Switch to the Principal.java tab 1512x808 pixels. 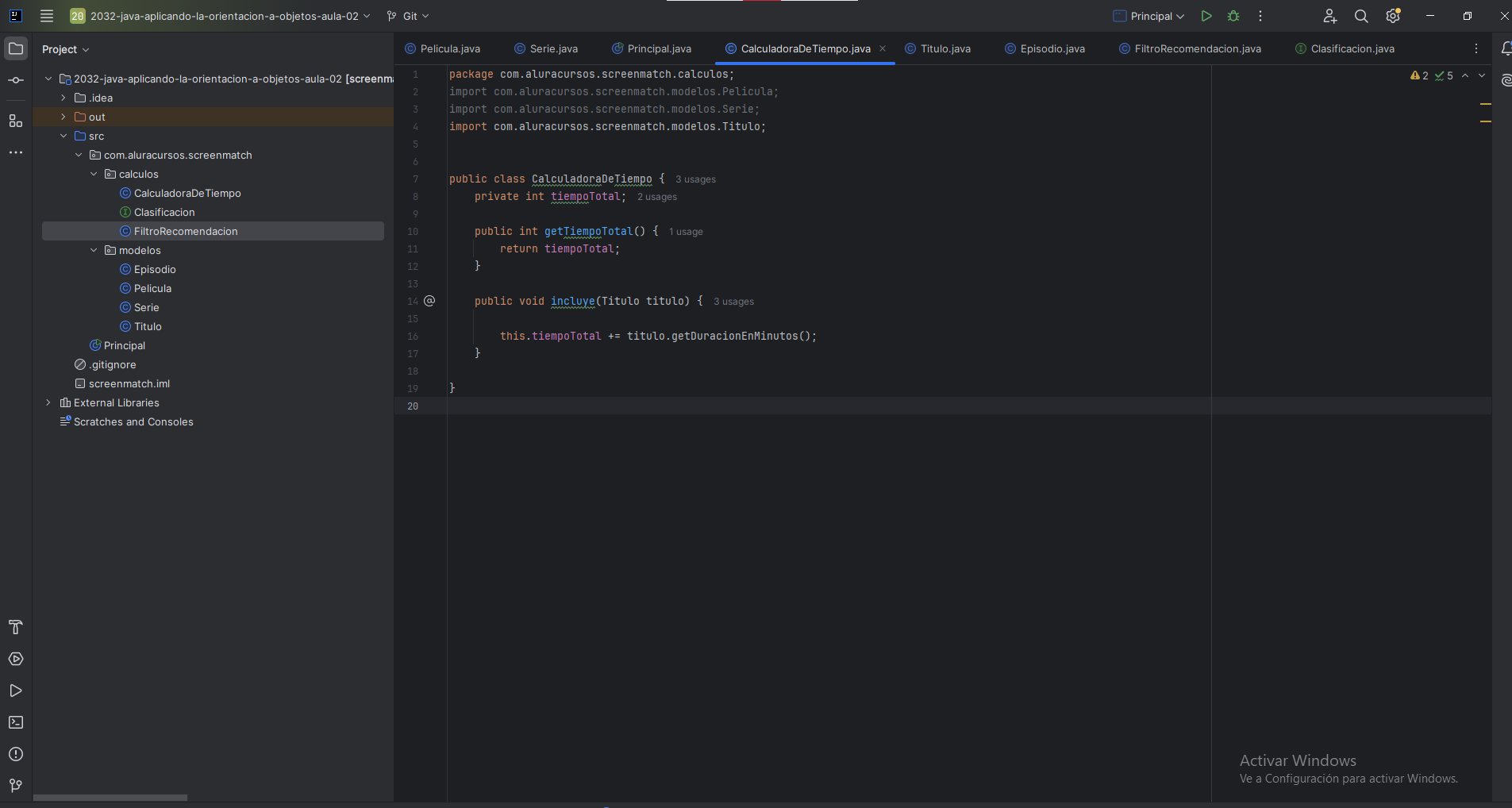652,48
